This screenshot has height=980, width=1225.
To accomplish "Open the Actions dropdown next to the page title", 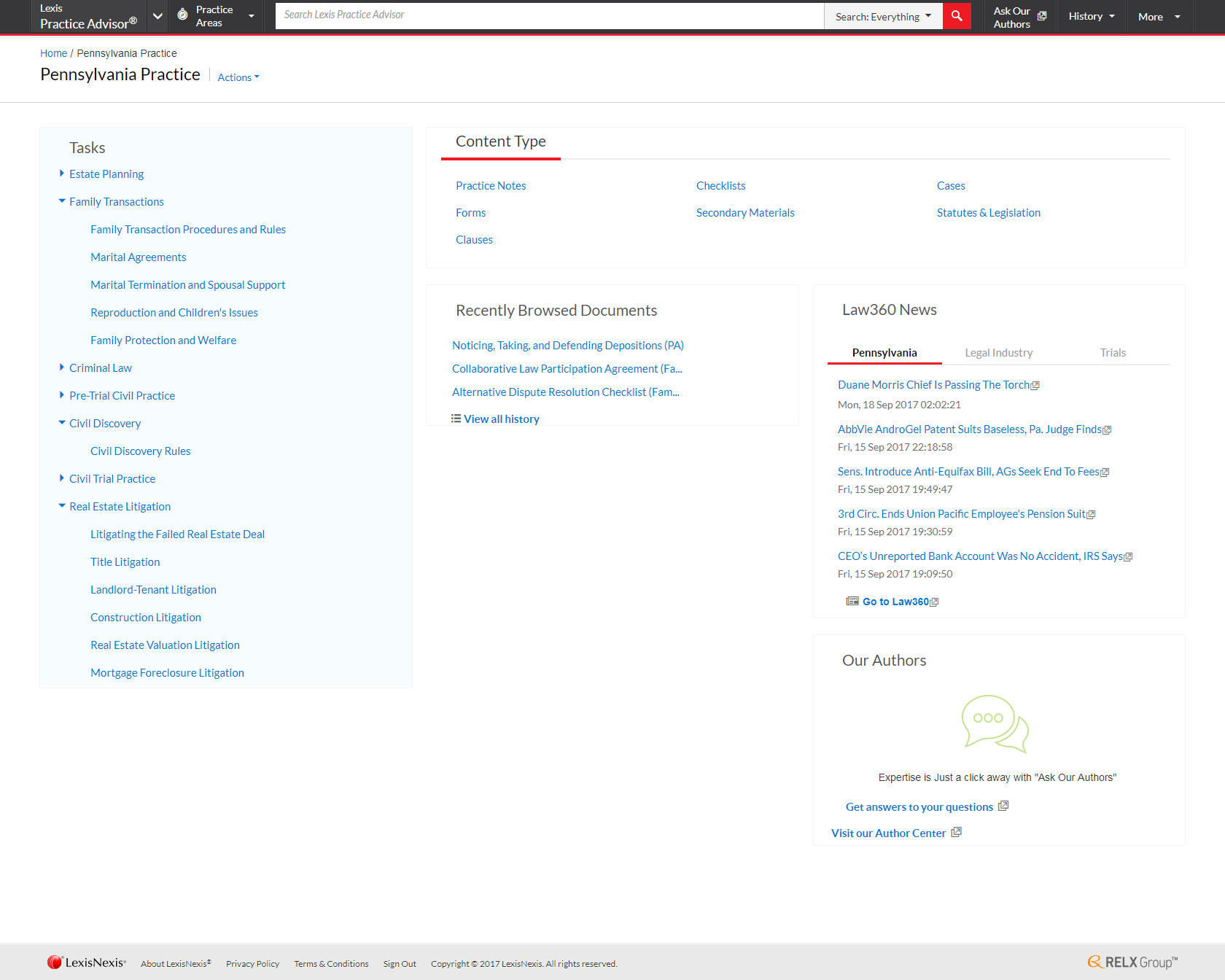I will (238, 77).
